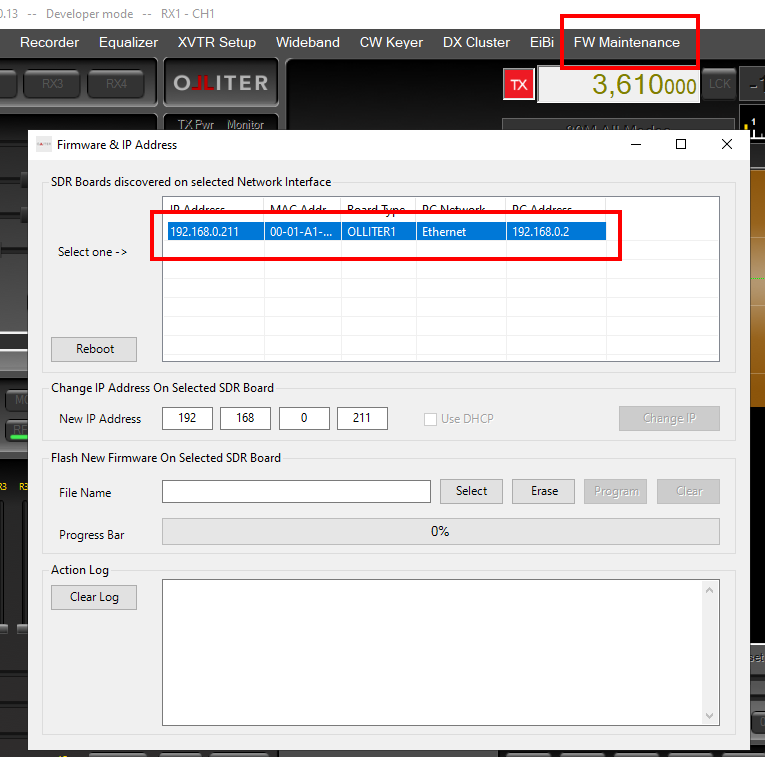Click the Clear Log button

click(94, 598)
